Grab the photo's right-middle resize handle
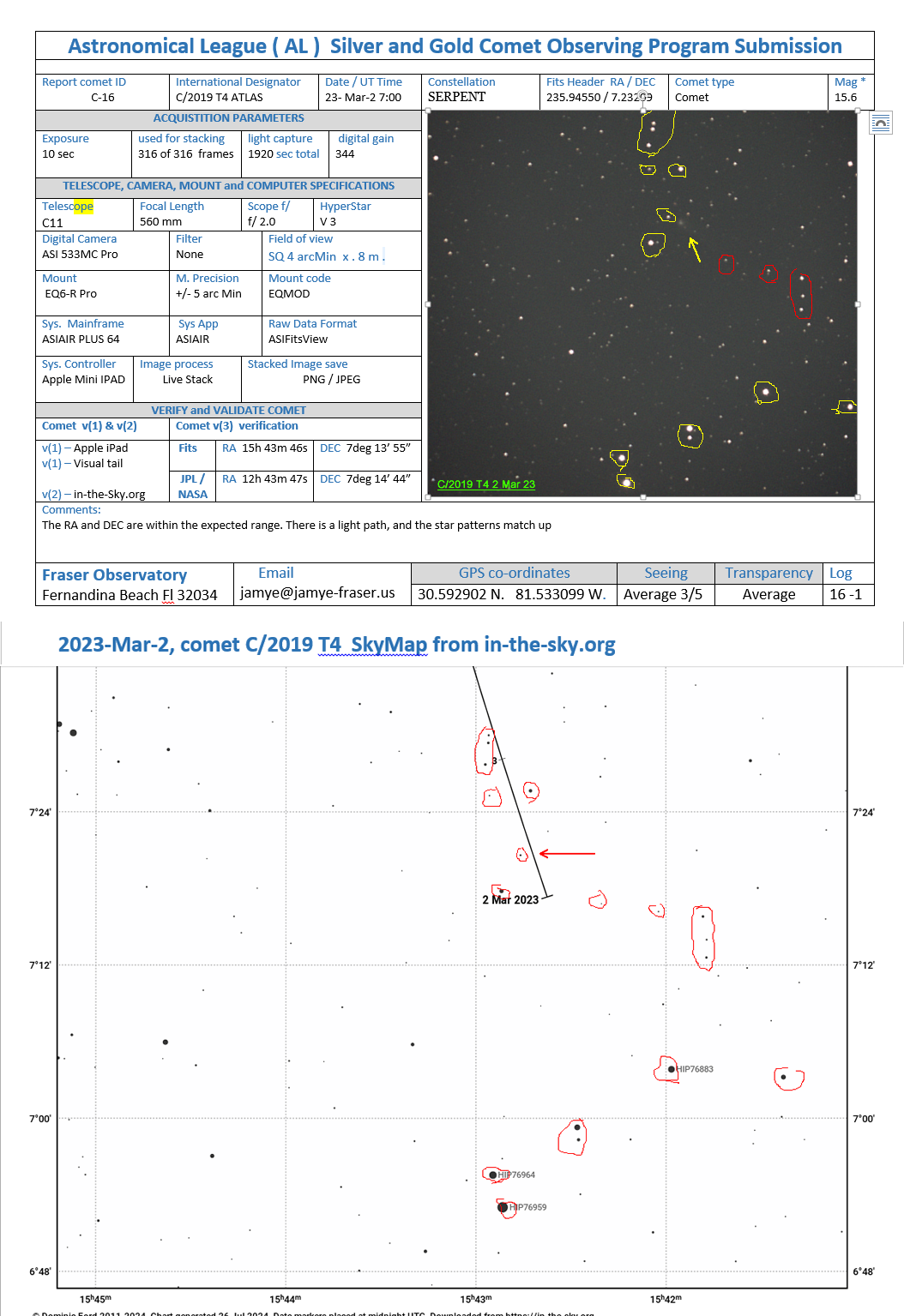904x1316 pixels. point(858,303)
